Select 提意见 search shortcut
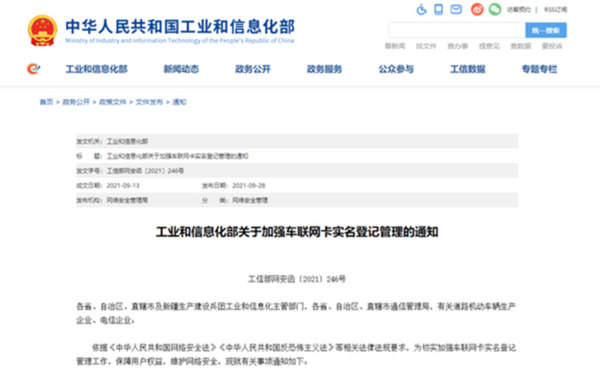600x371 pixels. pyautogui.click(x=489, y=46)
